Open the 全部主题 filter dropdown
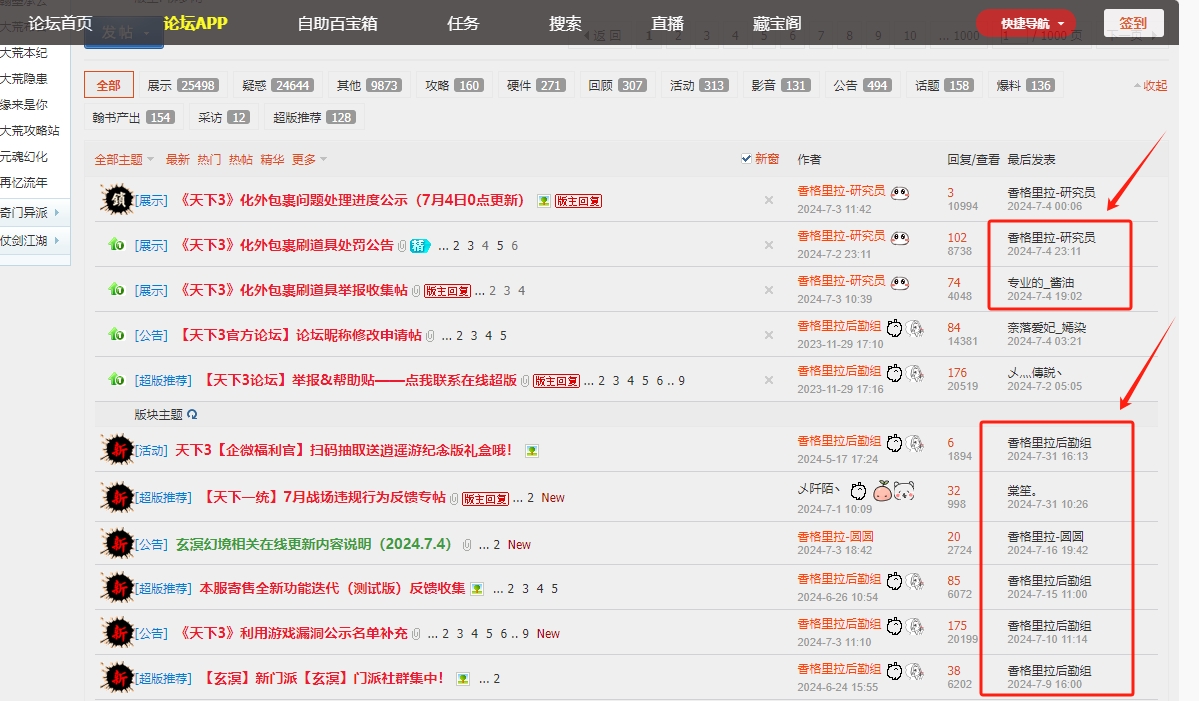1199x701 pixels. tap(124, 160)
